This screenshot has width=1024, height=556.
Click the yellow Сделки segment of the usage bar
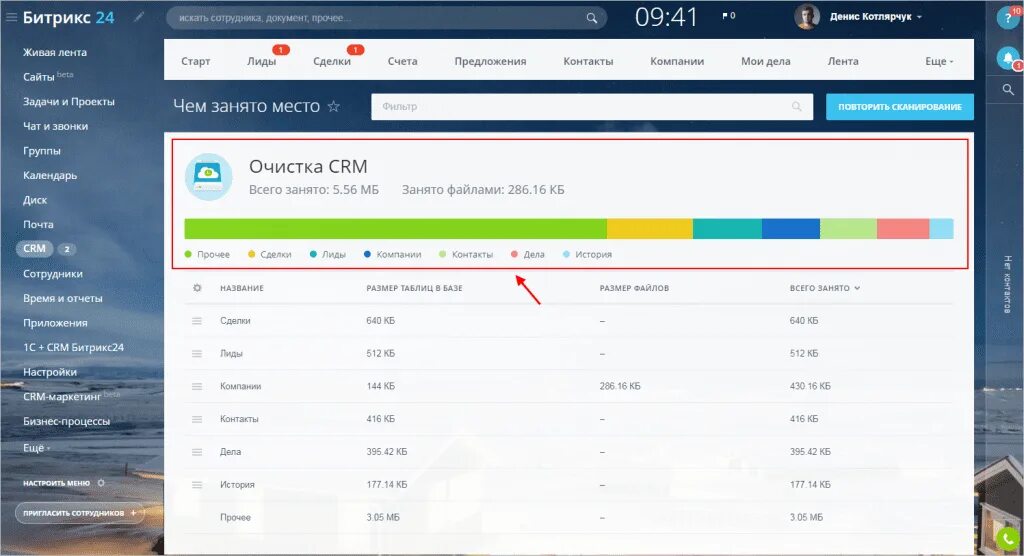click(x=650, y=229)
